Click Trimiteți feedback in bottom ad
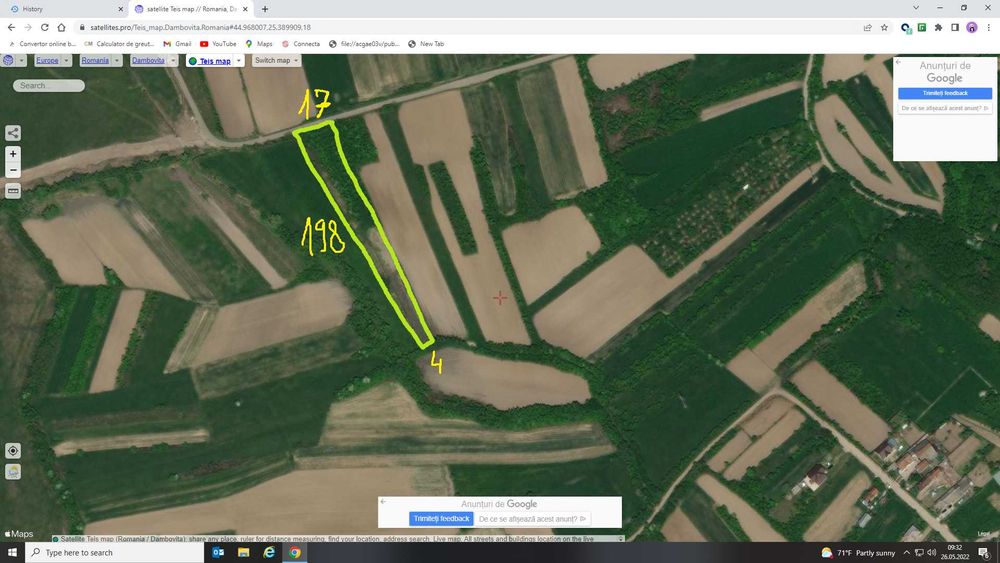 coord(441,518)
